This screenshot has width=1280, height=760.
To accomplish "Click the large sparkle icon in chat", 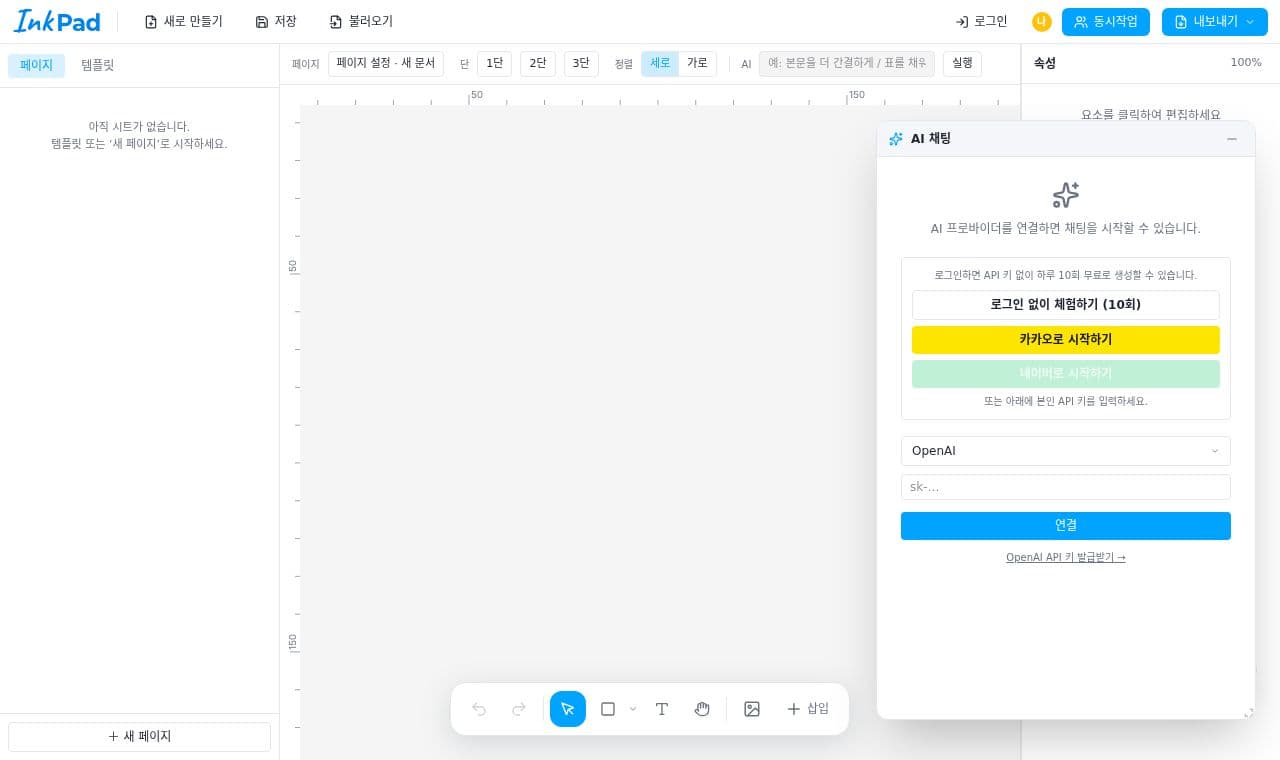I will (1066, 195).
